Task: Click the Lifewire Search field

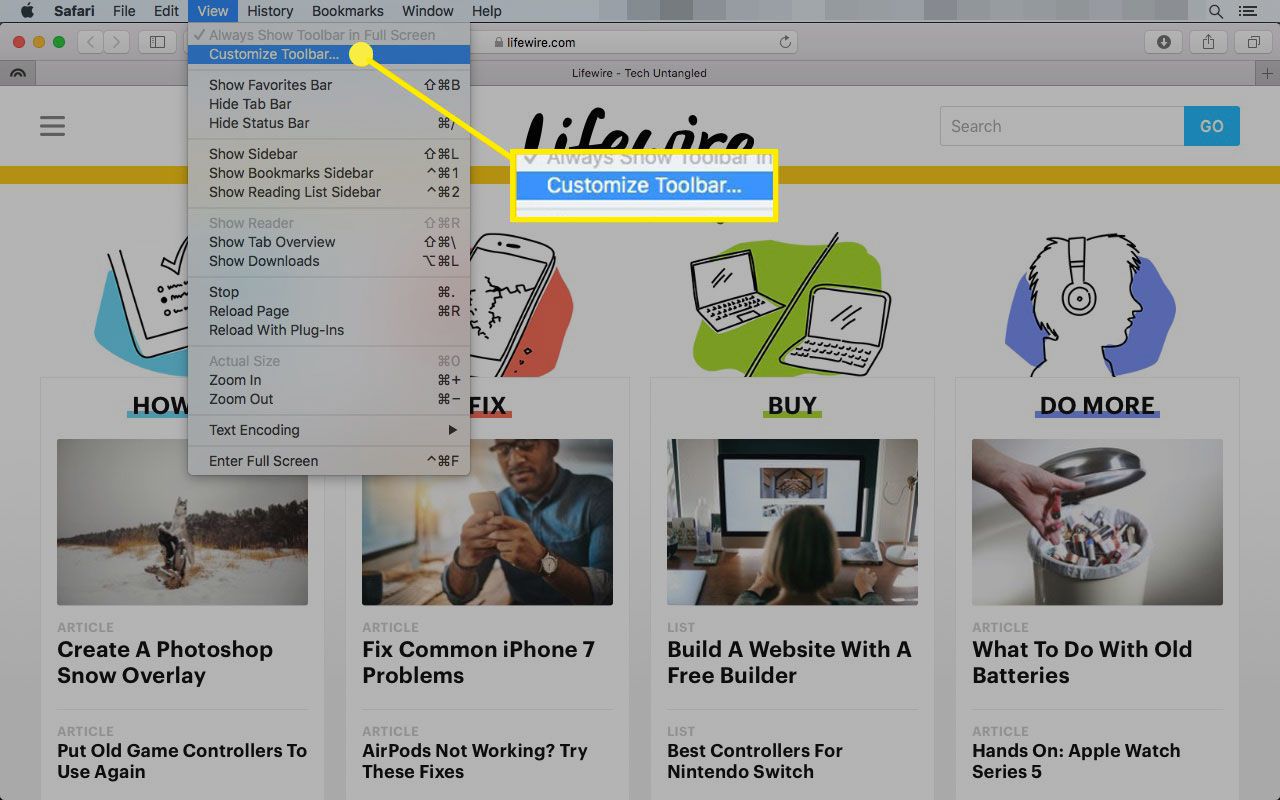Action: coord(1062,126)
